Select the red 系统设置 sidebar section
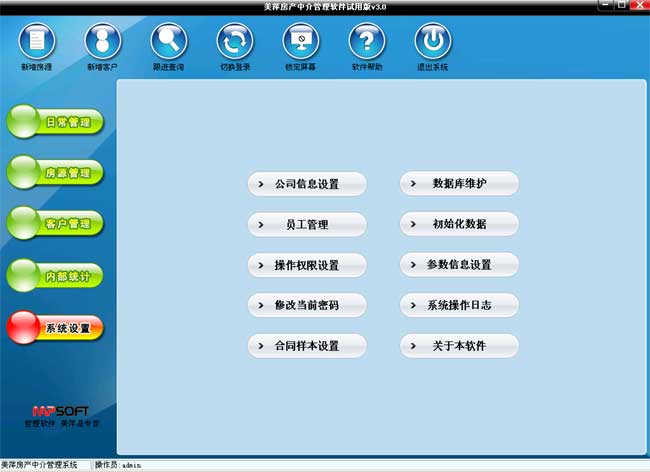The width and height of the screenshot is (650, 472). [56, 327]
